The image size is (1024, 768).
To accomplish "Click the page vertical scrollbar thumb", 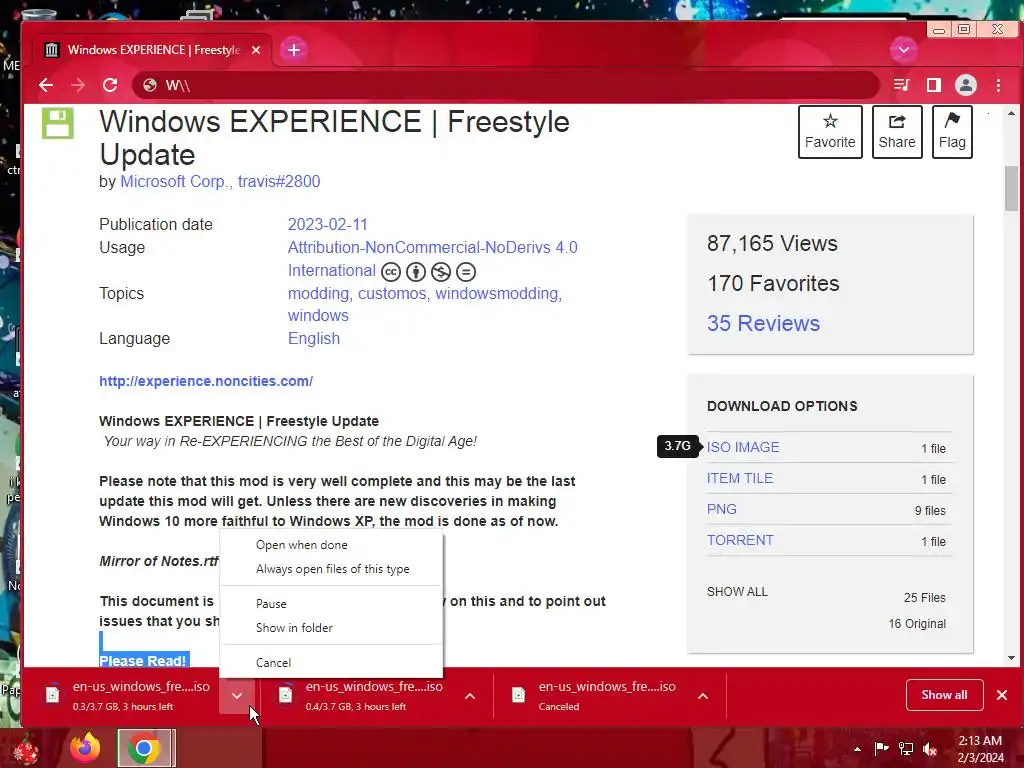I will click(1011, 189).
